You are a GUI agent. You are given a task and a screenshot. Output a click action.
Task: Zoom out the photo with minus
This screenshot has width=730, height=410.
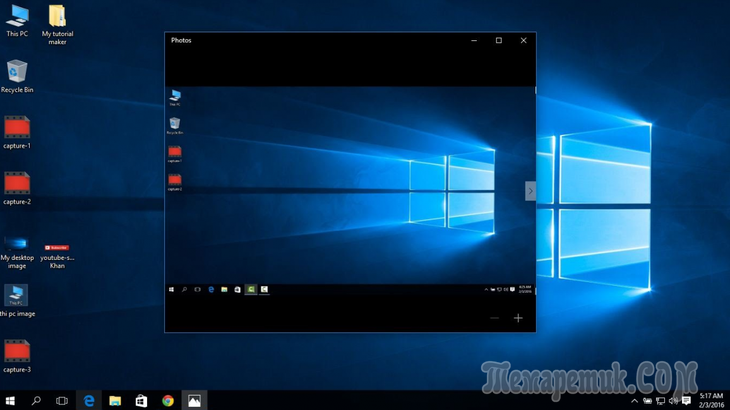point(494,318)
